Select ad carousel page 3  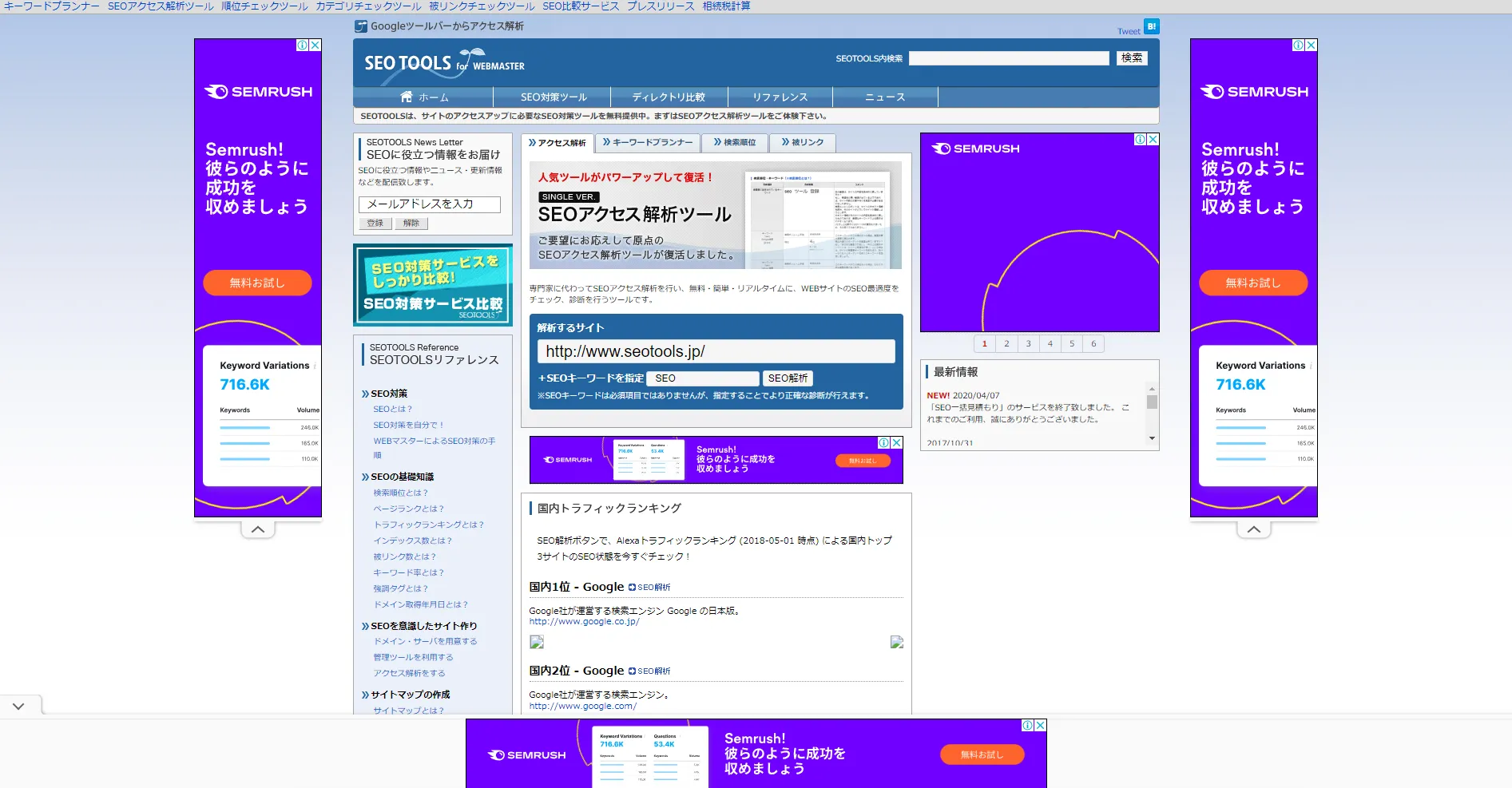coord(1029,344)
